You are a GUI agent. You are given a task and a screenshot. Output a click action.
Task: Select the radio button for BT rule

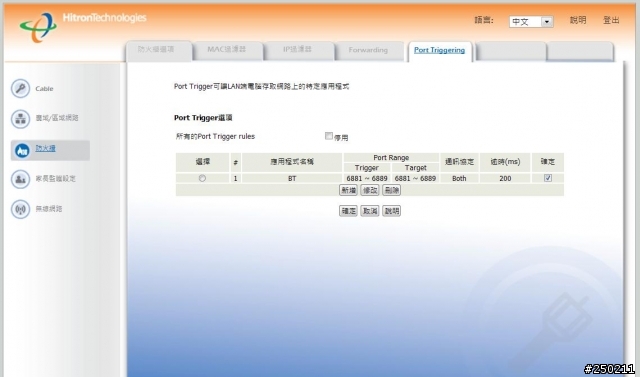[202, 178]
